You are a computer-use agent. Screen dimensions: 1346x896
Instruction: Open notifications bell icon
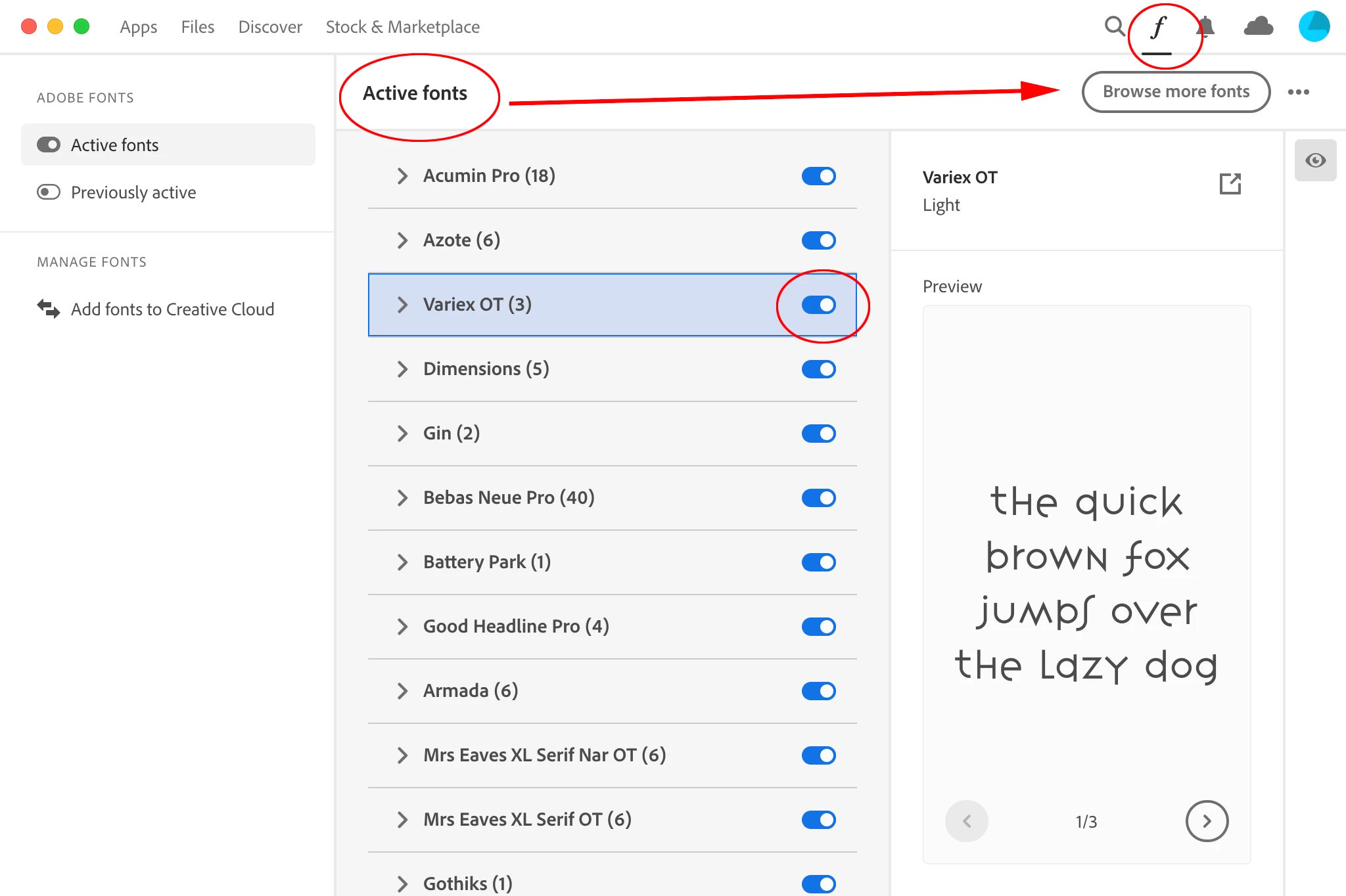coord(1206,27)
